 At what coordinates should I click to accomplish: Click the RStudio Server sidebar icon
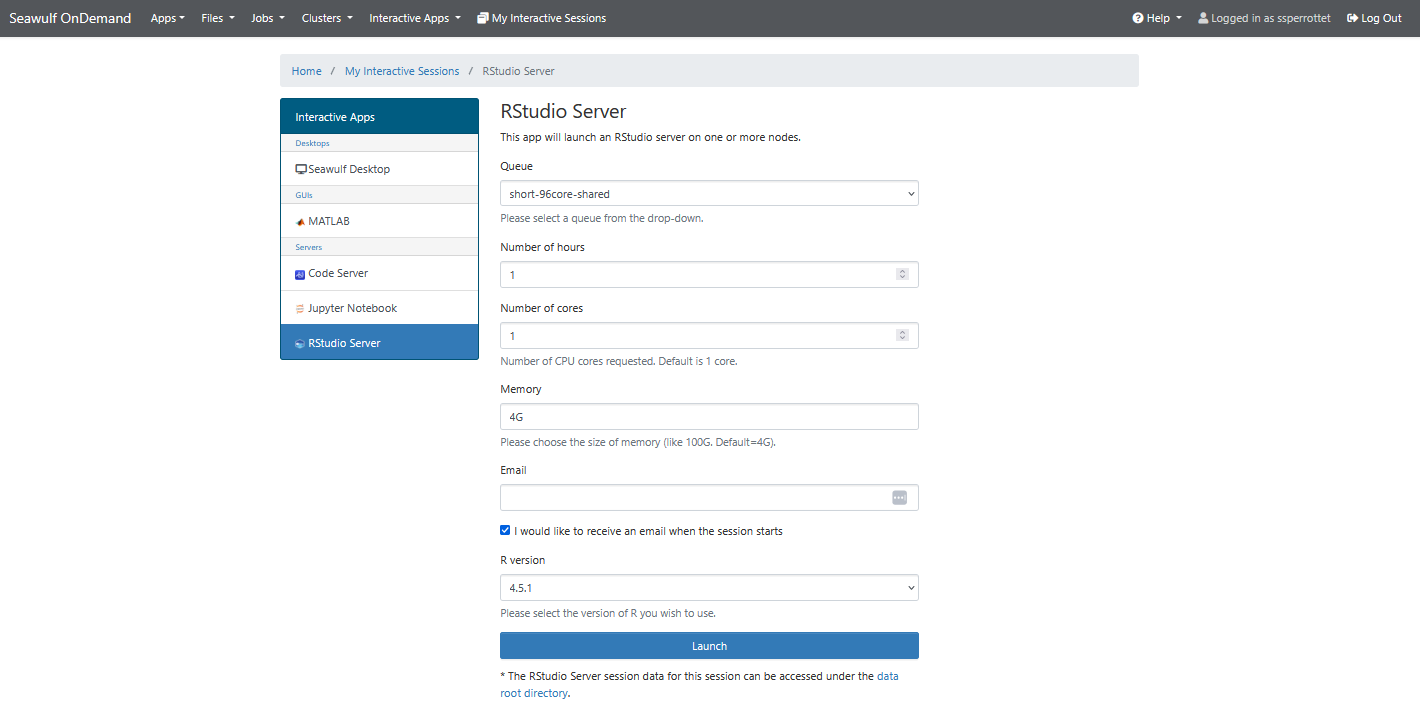click(x=299, y=341)
